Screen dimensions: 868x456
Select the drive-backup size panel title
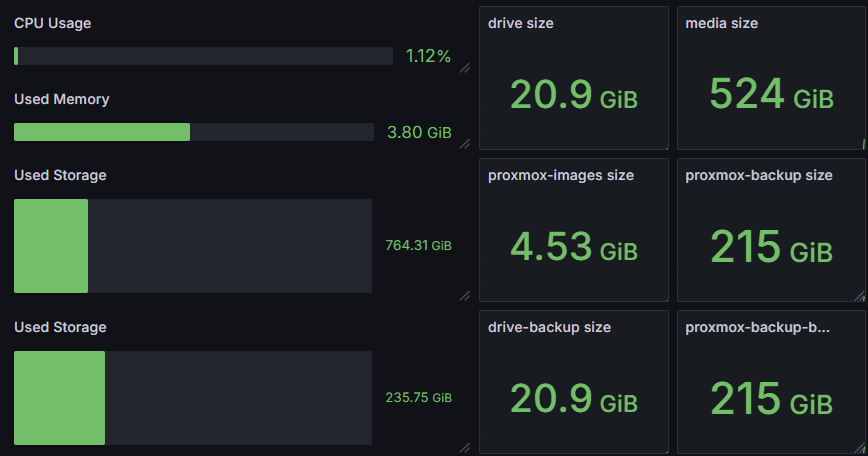click(549, 327)
